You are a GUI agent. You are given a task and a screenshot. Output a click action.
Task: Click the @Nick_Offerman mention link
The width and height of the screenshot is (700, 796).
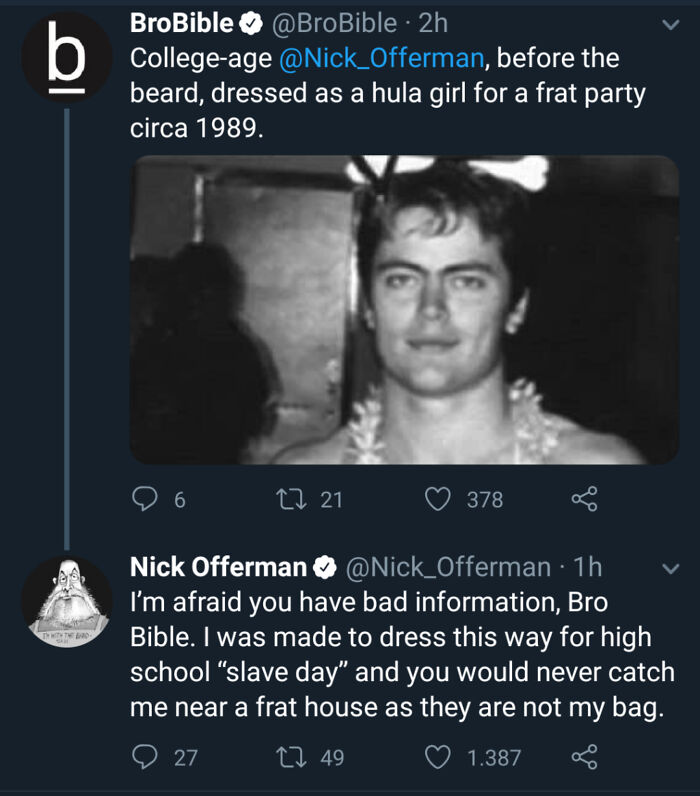tap(380, 58)
